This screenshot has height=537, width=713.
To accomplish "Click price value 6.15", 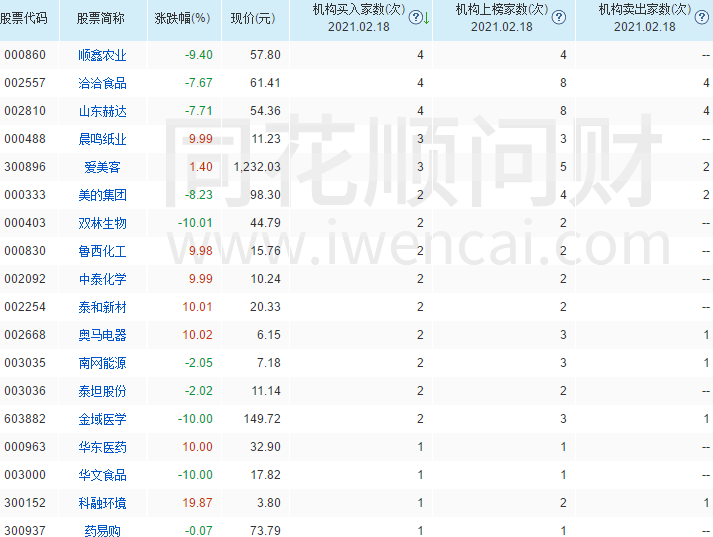I will pos(269,335).
